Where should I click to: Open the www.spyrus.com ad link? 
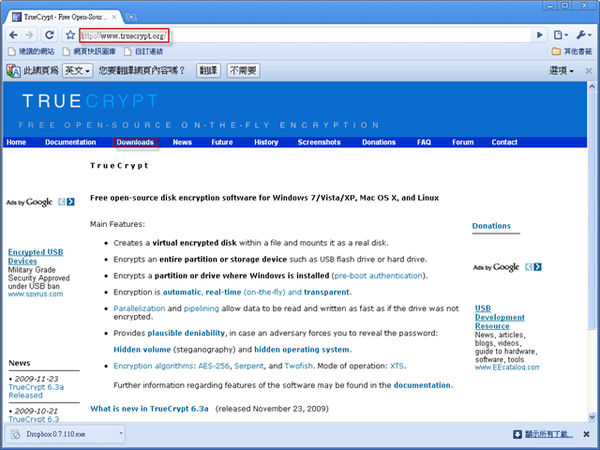click(x=36, y=294)
